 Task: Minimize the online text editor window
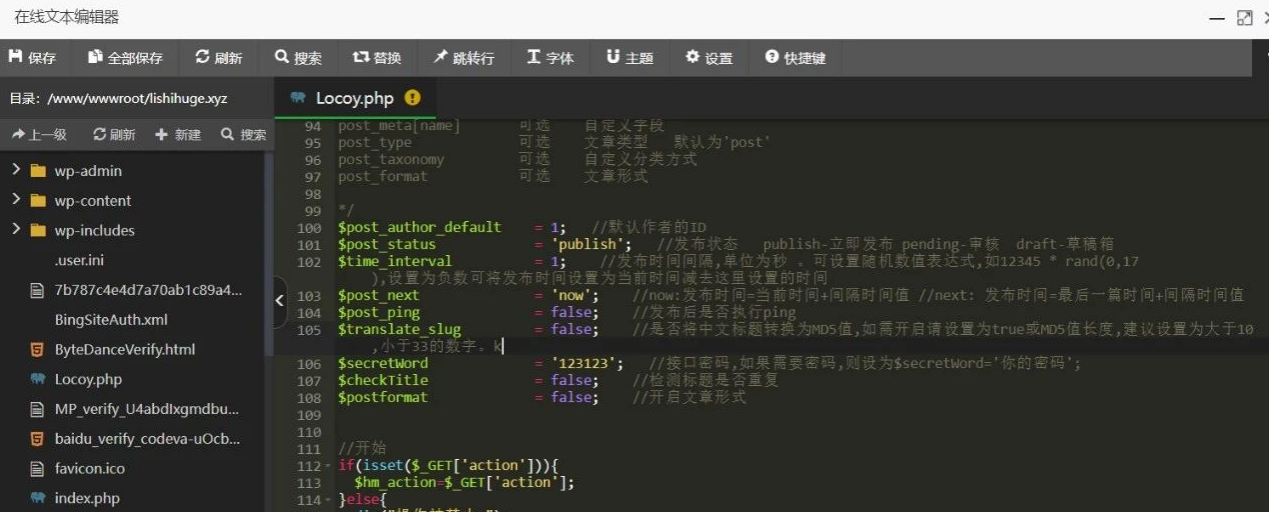point(1216,18)
